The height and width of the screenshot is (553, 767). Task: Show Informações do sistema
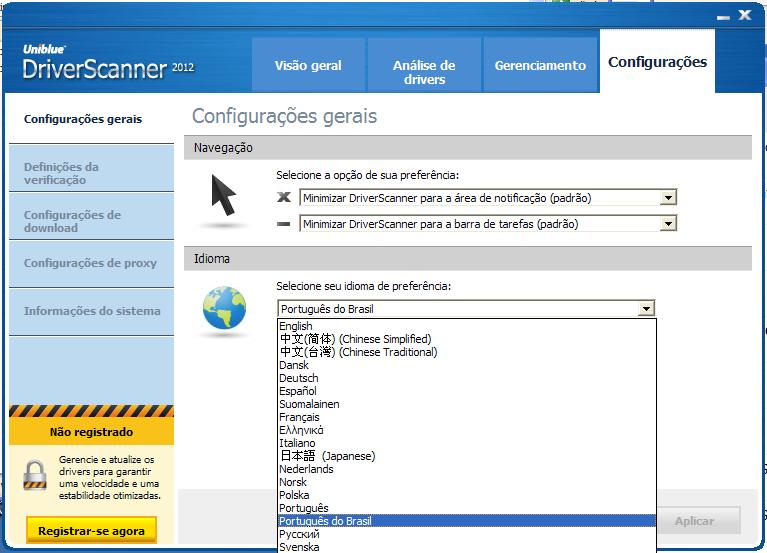pos(91,311)
